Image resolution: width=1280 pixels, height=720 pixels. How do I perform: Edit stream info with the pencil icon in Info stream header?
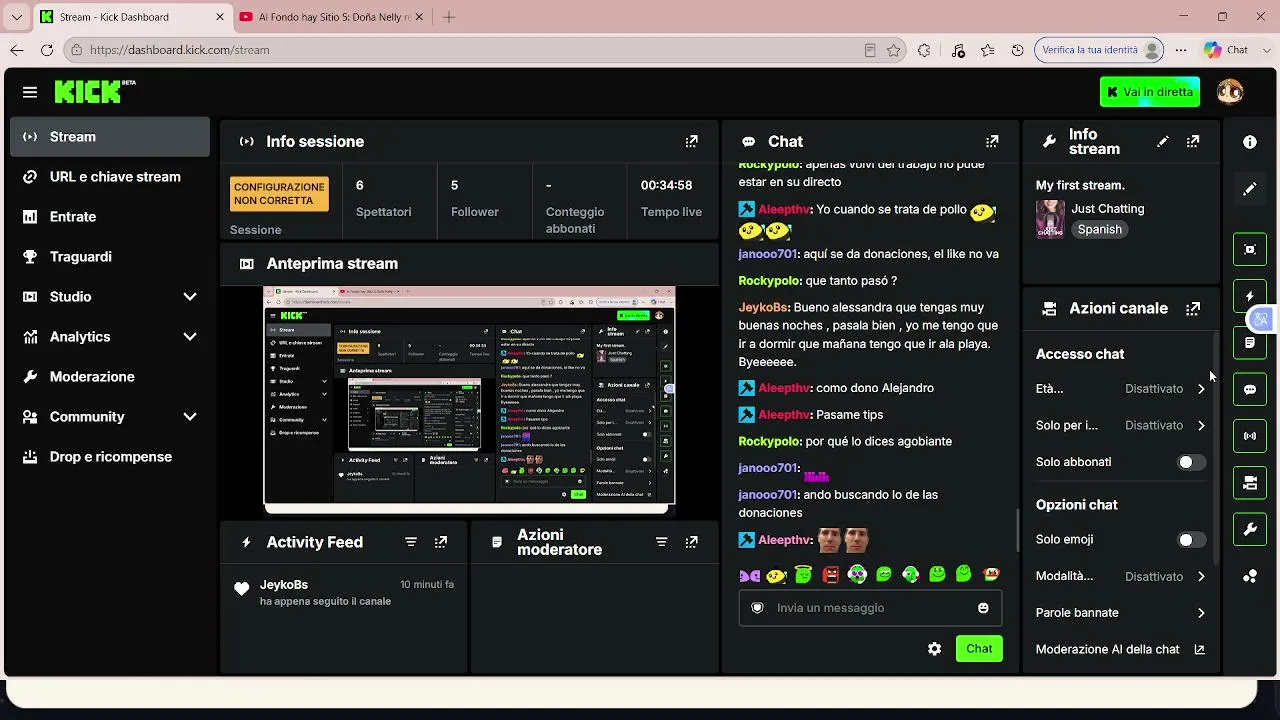[1162, 142]
